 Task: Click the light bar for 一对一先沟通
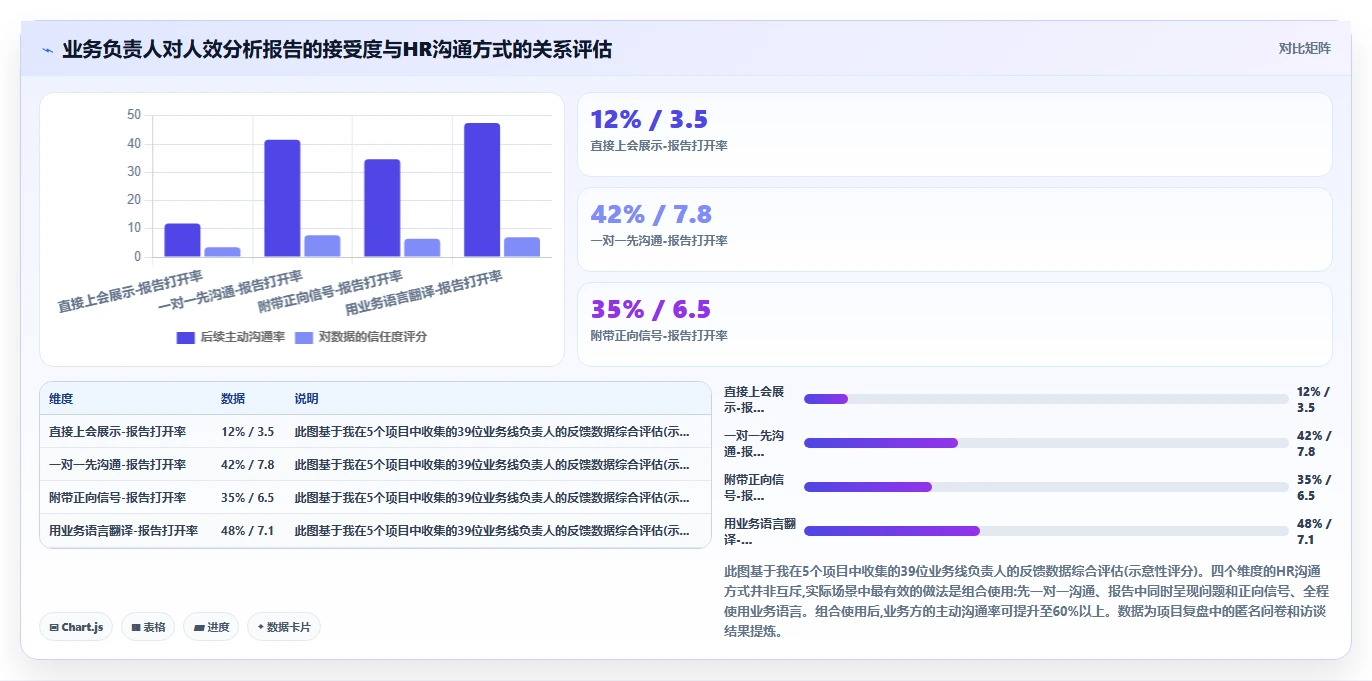click(322, 246)
